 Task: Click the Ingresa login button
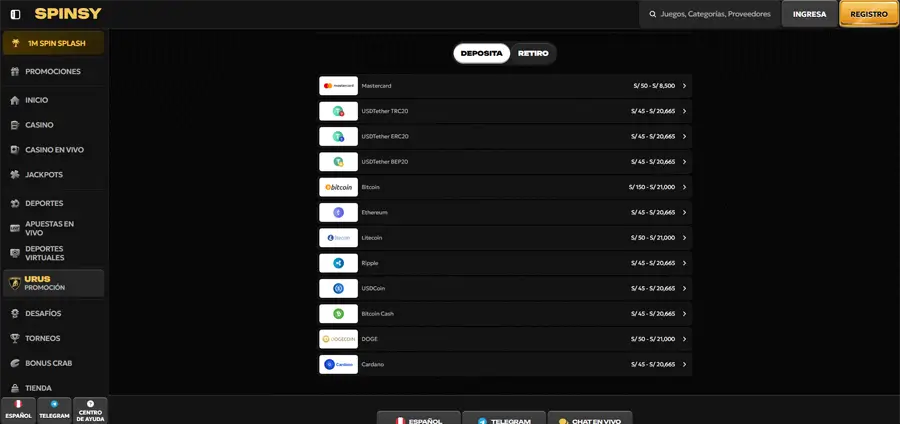[x=809, y=14]
